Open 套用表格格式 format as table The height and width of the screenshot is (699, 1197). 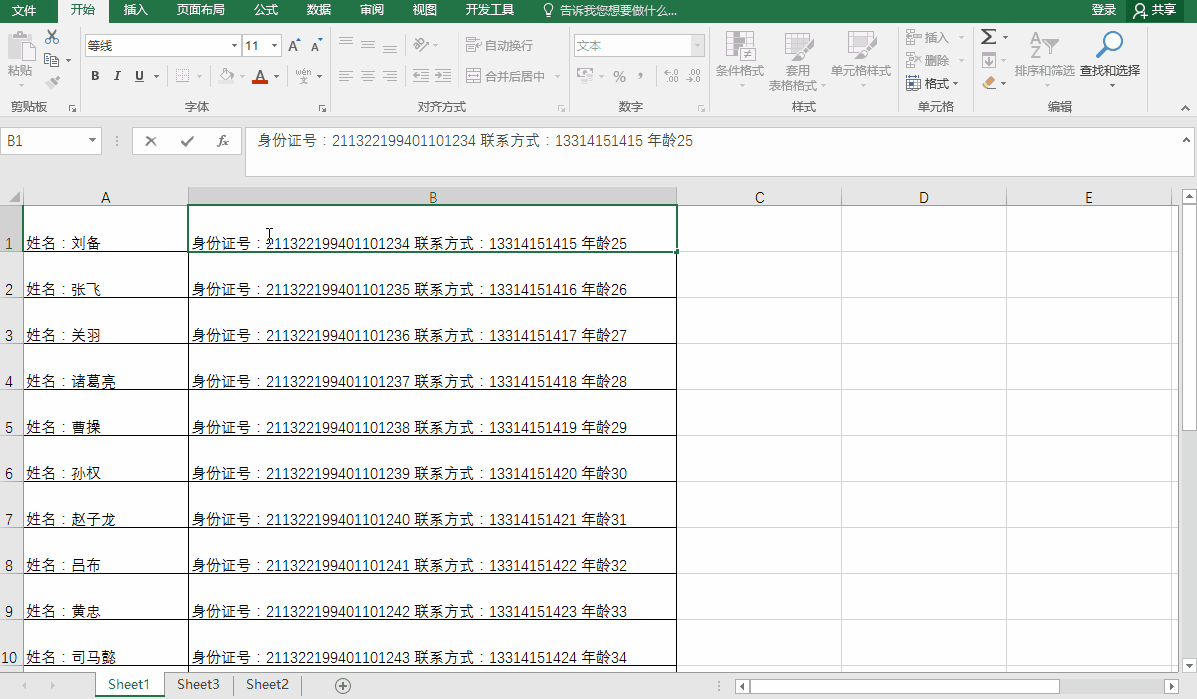(x=797, y=61)
